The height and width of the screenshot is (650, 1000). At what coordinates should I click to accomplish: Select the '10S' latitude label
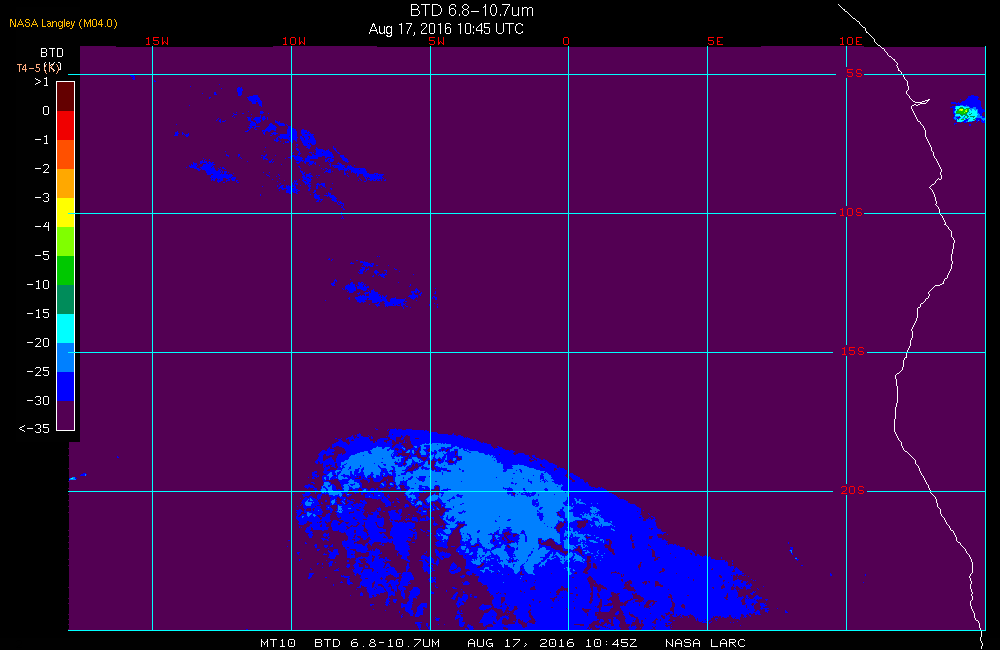pyautogui.click(x=851, y=212)
